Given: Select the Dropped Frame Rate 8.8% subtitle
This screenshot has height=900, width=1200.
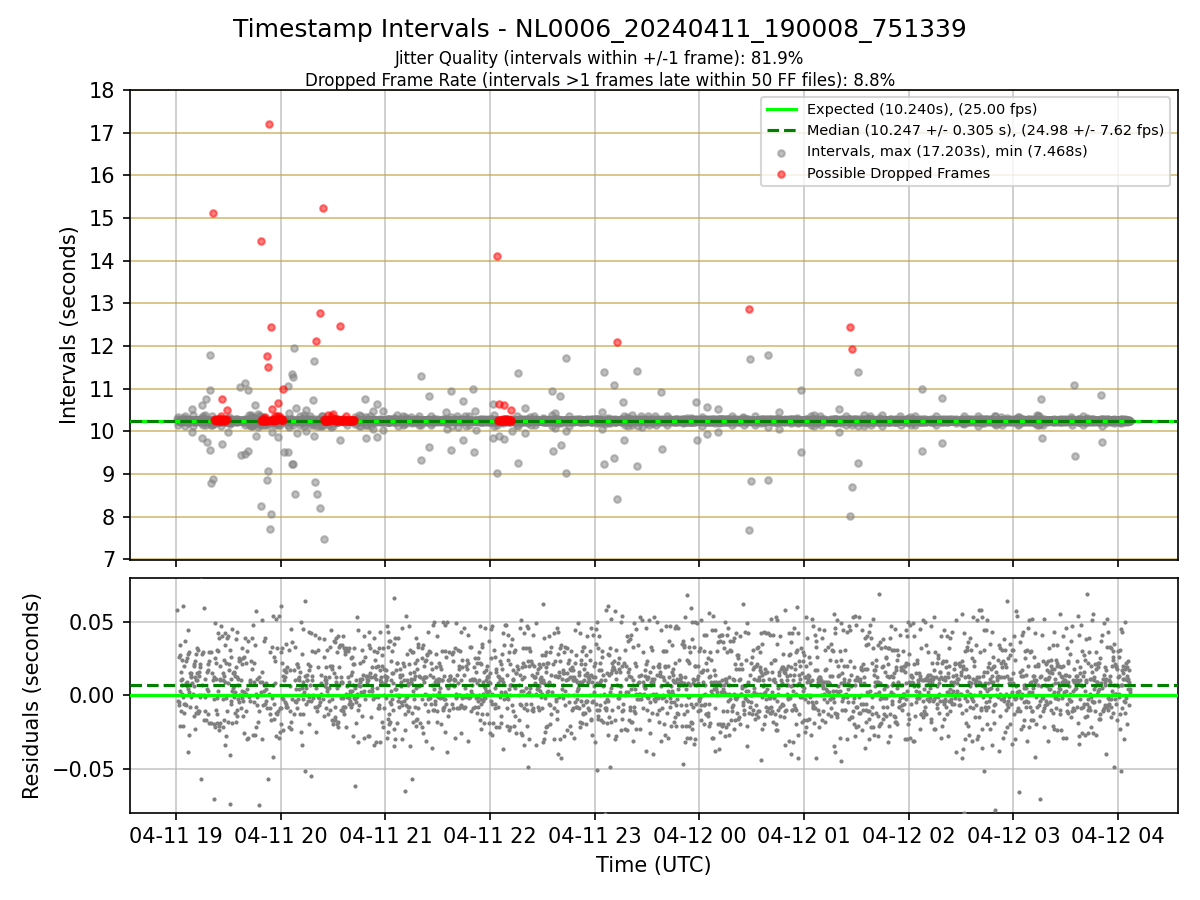Looking at the screenshot, I should (600, 79).
